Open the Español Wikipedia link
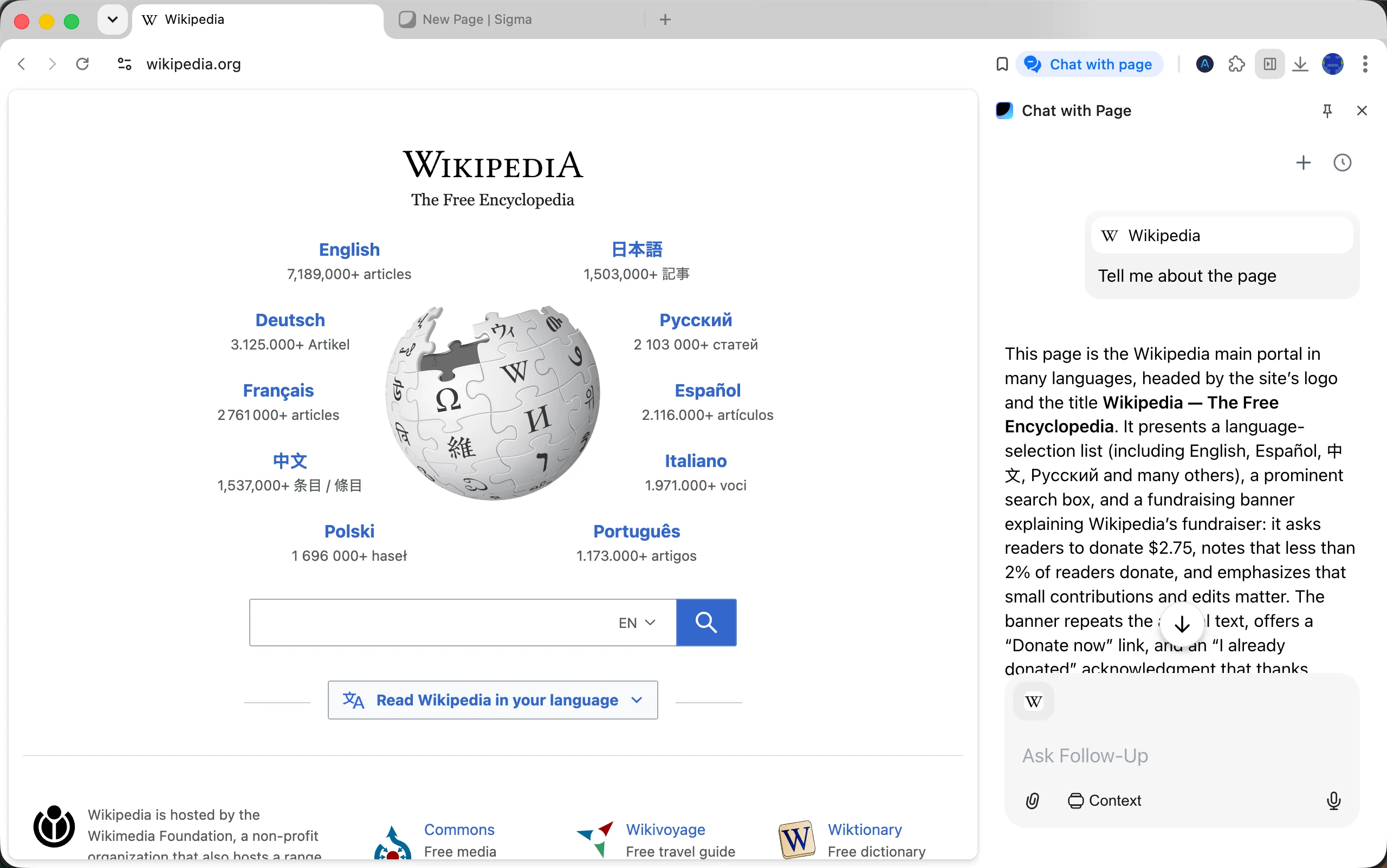 (x=707, y=391)
